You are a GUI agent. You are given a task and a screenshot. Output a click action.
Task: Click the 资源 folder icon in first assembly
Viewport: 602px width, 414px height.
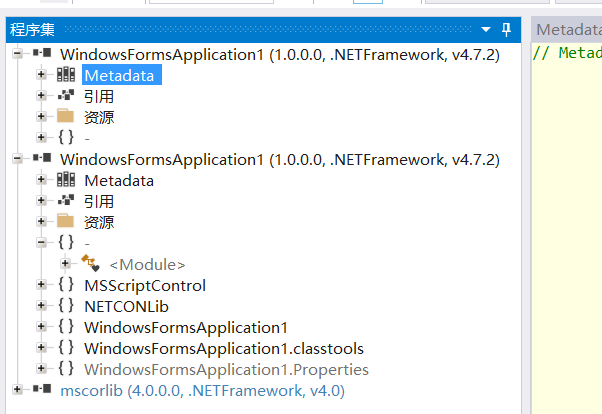click(66, 116)
